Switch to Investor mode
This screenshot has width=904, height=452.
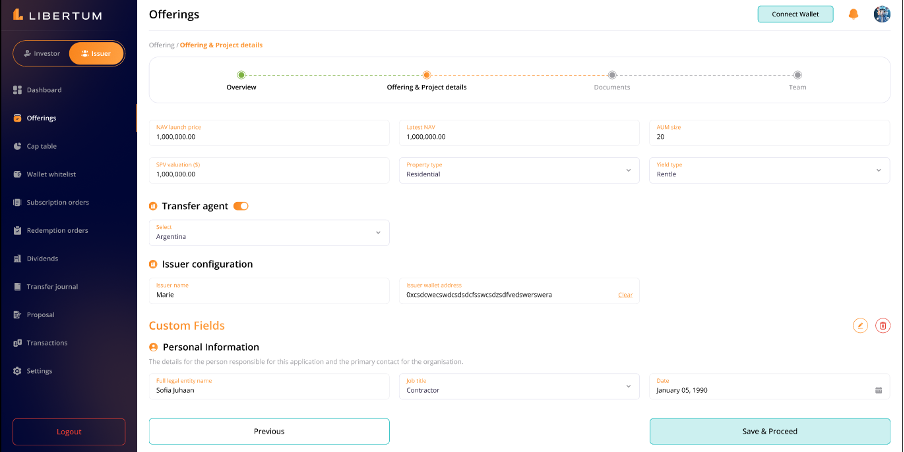tap(41, 53)
